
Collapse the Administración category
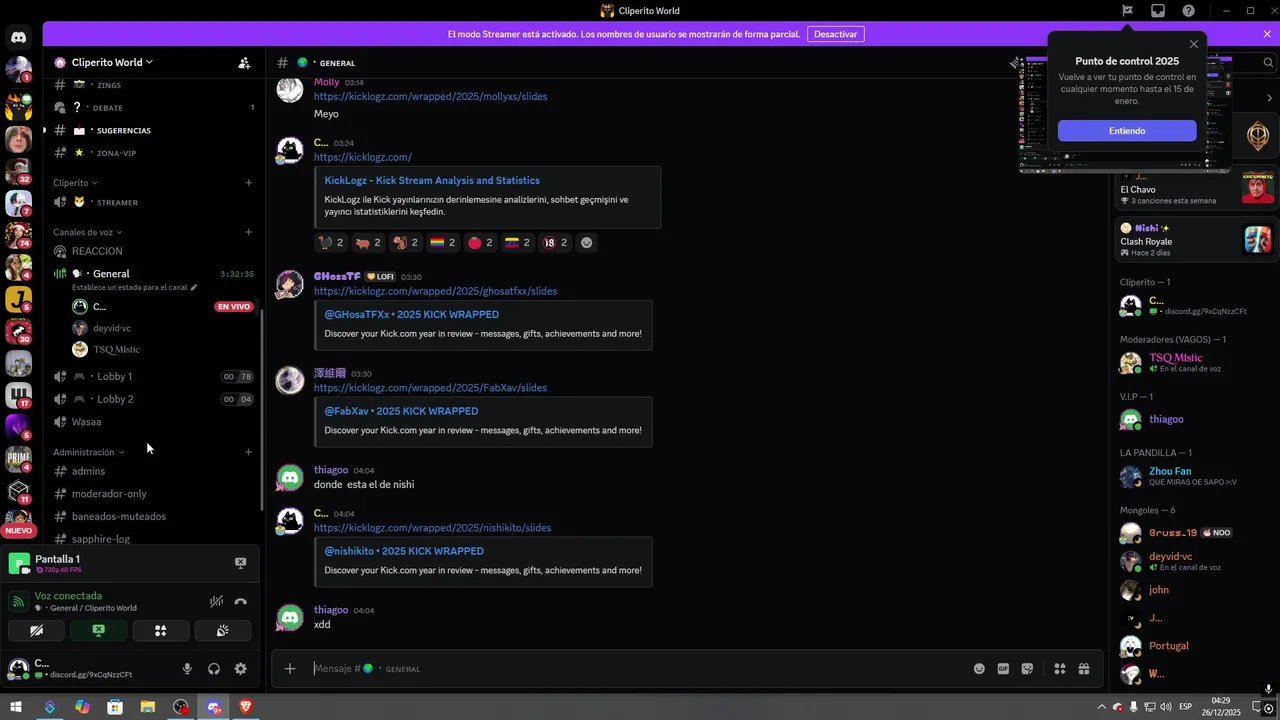point(88,452)
